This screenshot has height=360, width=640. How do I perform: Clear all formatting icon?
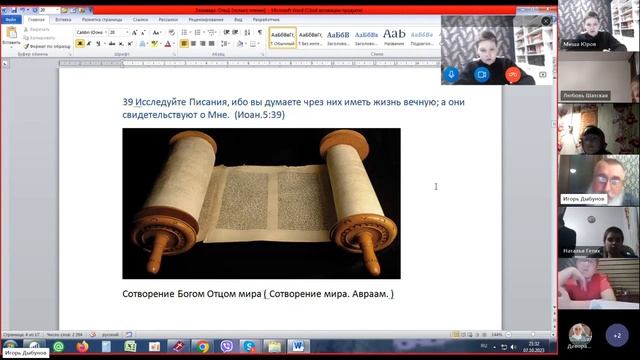pyautogui.click(x=171, y=32)
